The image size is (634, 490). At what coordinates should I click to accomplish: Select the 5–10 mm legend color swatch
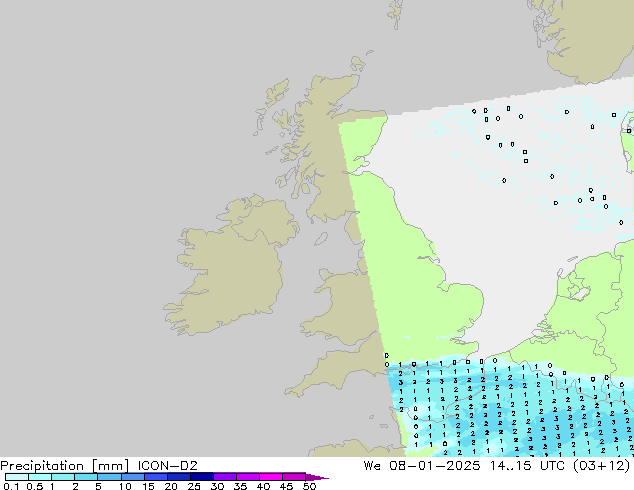pyautogui.click(x=109, y=477)
